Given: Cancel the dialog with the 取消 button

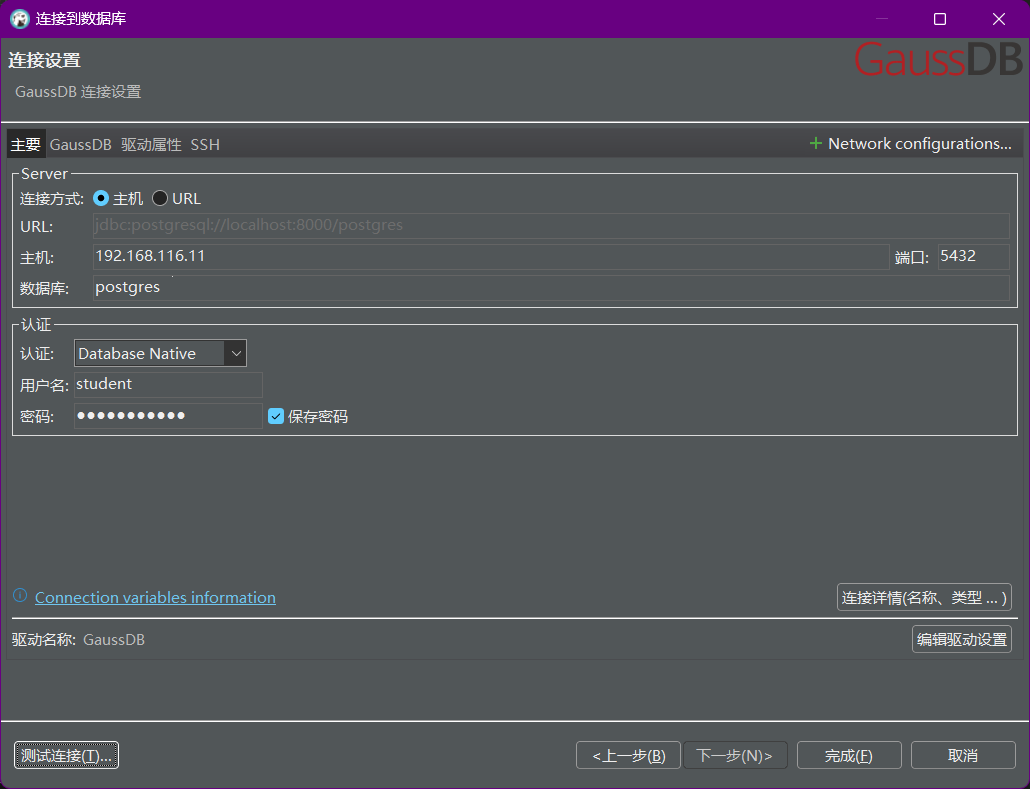Looking at the screenshot, I should (963, 755).
